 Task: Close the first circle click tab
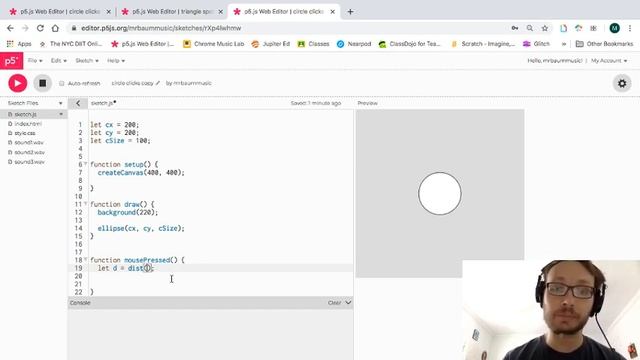coord(109,12)
